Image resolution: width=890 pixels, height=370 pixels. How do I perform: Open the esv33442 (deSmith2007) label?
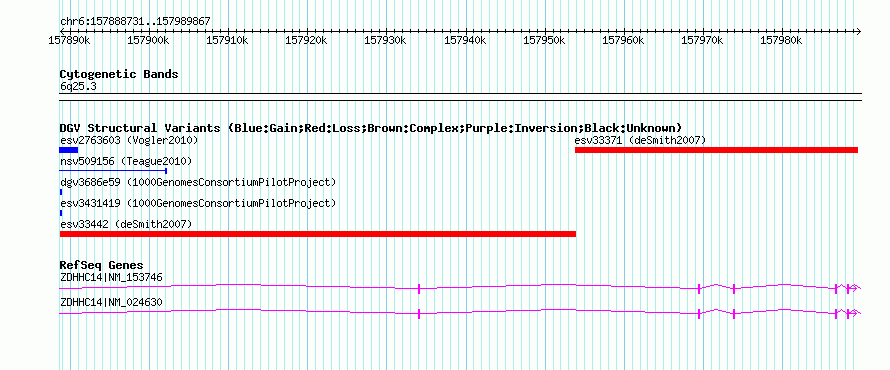click(126, 224)
